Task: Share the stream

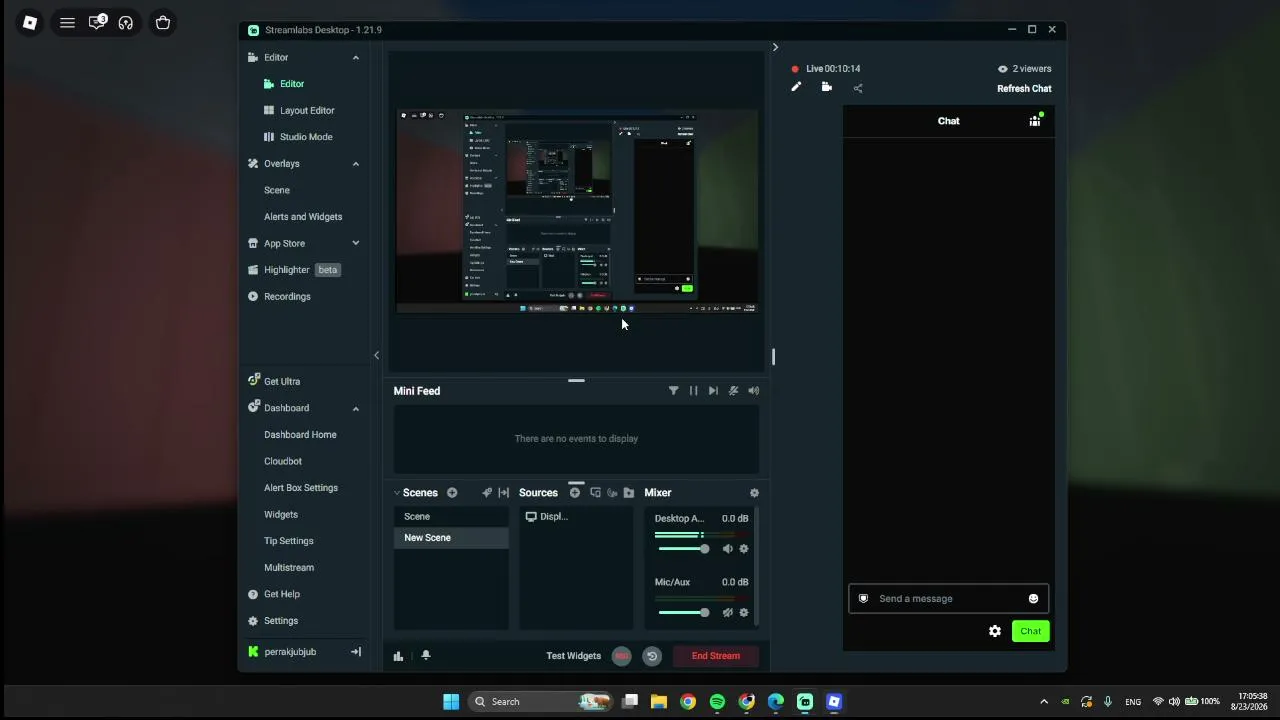Action: 857,88
